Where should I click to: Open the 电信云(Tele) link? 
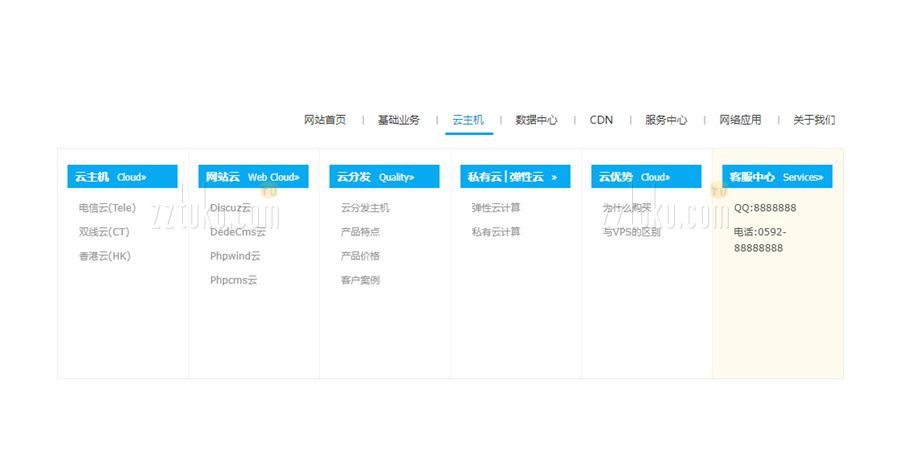(107, 208)
